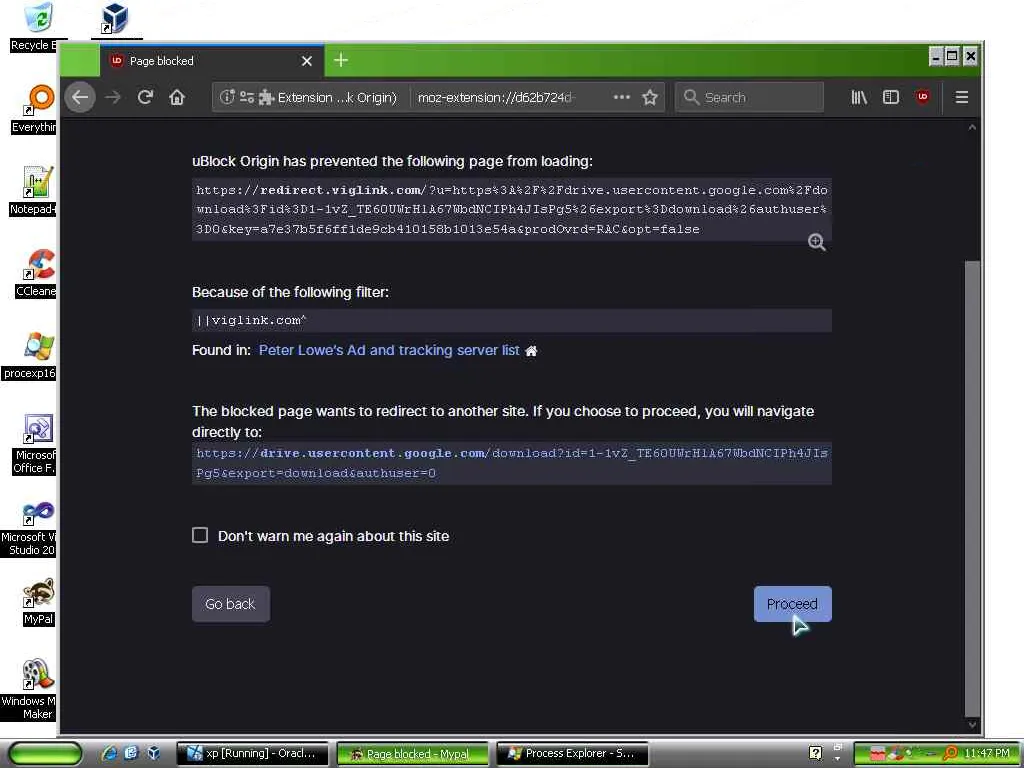Click the magnifier icon under blocked URL
This screenshot has width=1024, height=768.
point(816,242)
